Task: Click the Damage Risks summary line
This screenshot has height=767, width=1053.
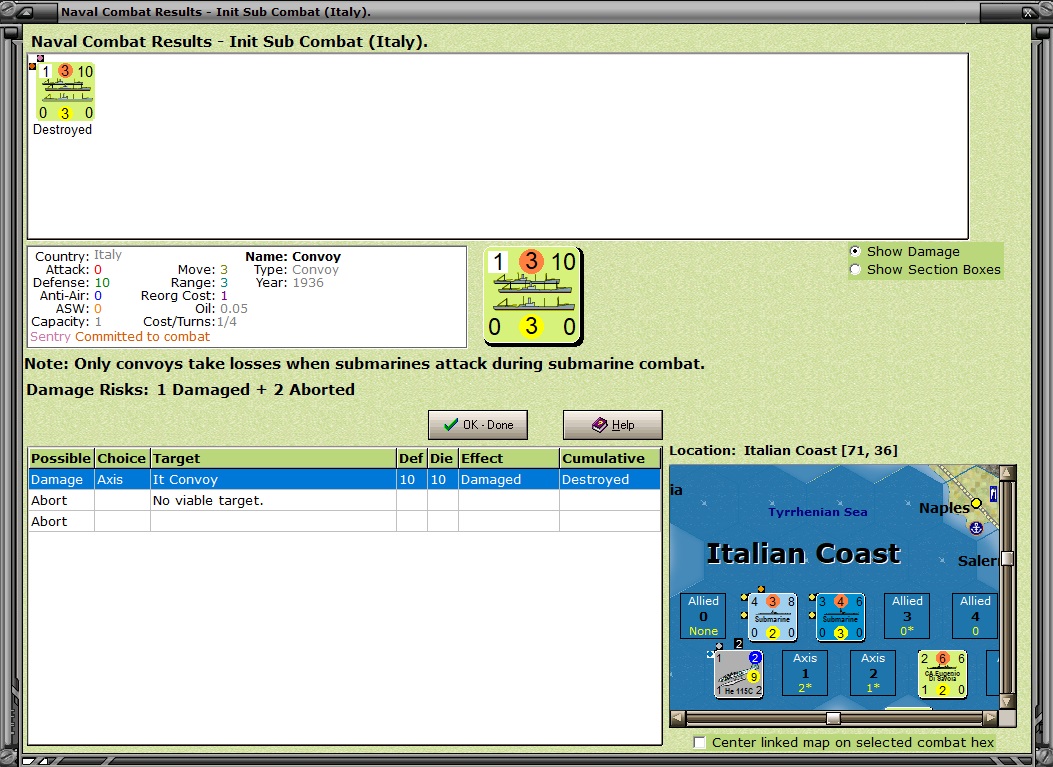Action: [x=191, y=390]
